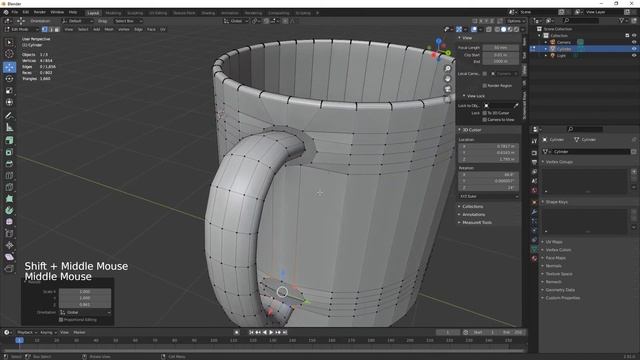Screen dimensions: 640x360
Task: Toggle Render Region checkbox
Action: click(x=484, y=86)
